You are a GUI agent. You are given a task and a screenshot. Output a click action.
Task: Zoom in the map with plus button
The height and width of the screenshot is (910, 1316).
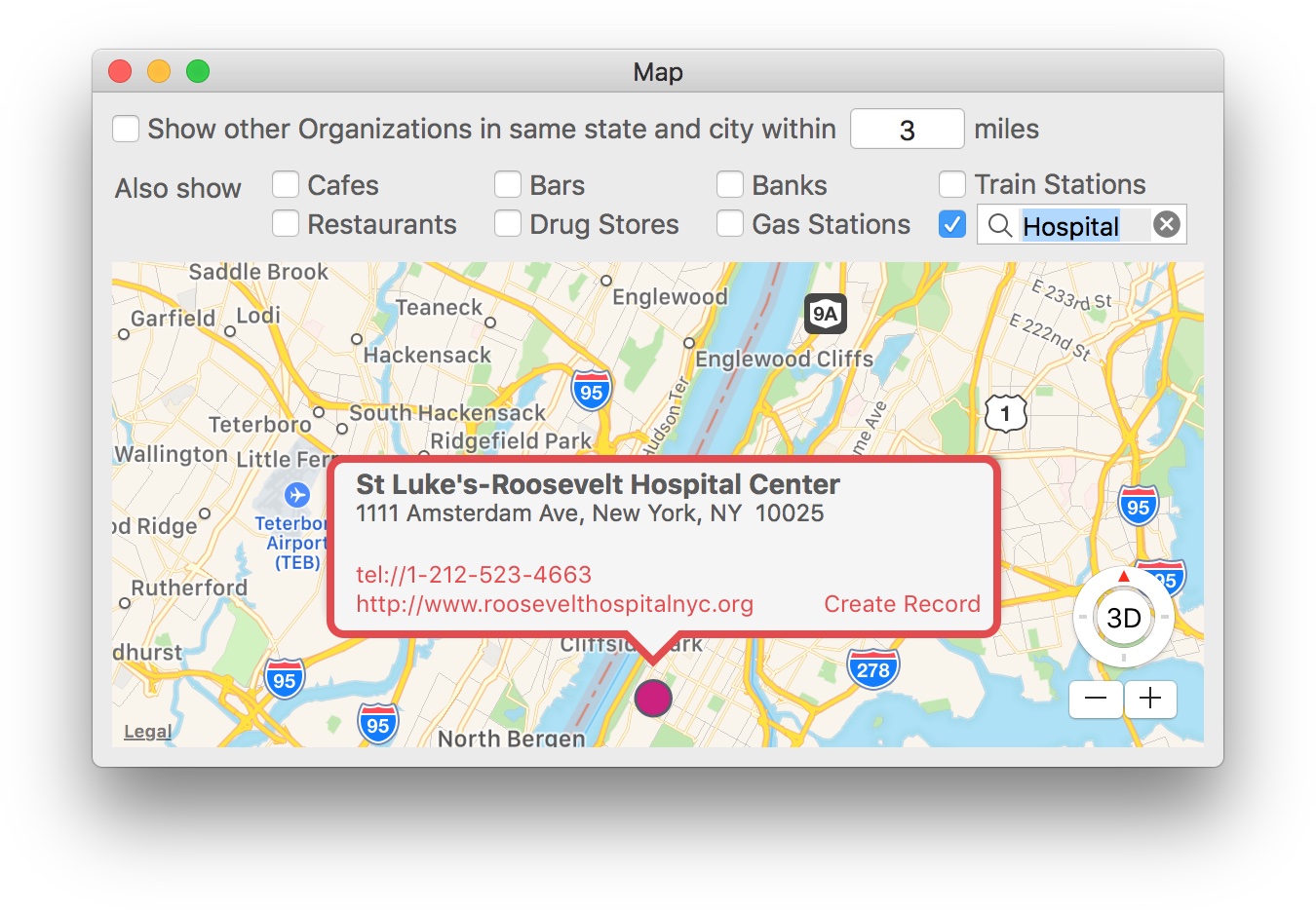[x=1150, y=699]
